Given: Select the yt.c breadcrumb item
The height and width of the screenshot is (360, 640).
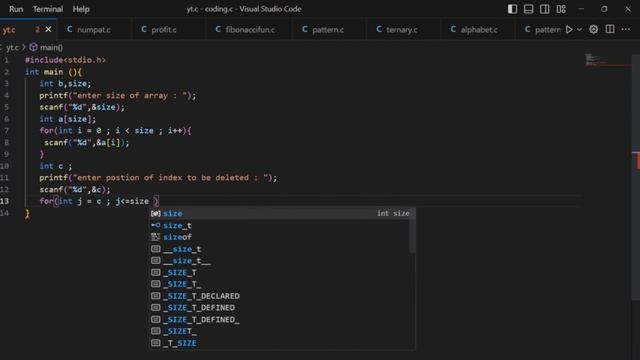Looking at the screenshot, I should (x=11, y=47).
